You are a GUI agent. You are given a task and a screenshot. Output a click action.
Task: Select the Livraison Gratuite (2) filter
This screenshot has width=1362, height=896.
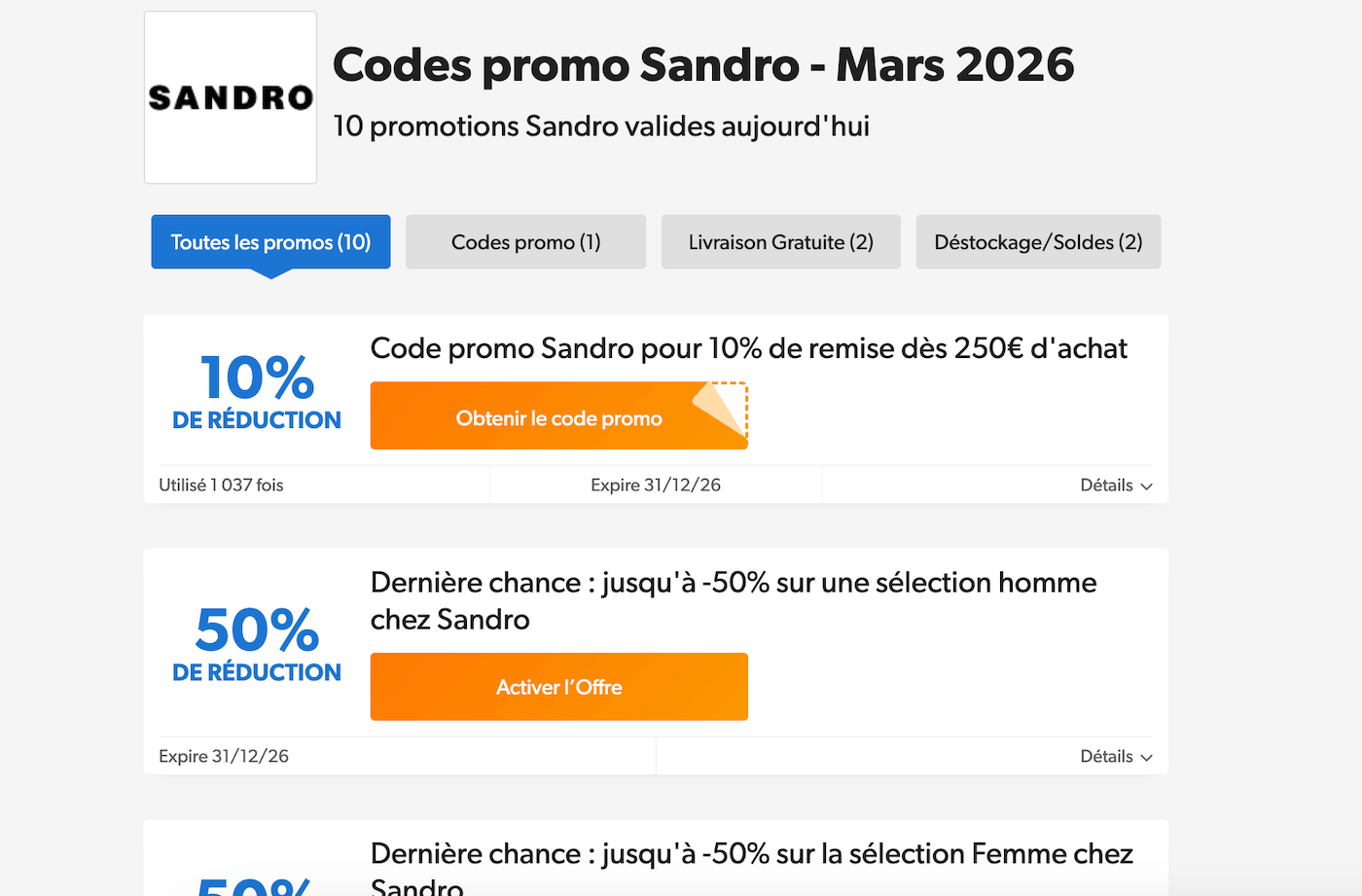tap(780, 241)
